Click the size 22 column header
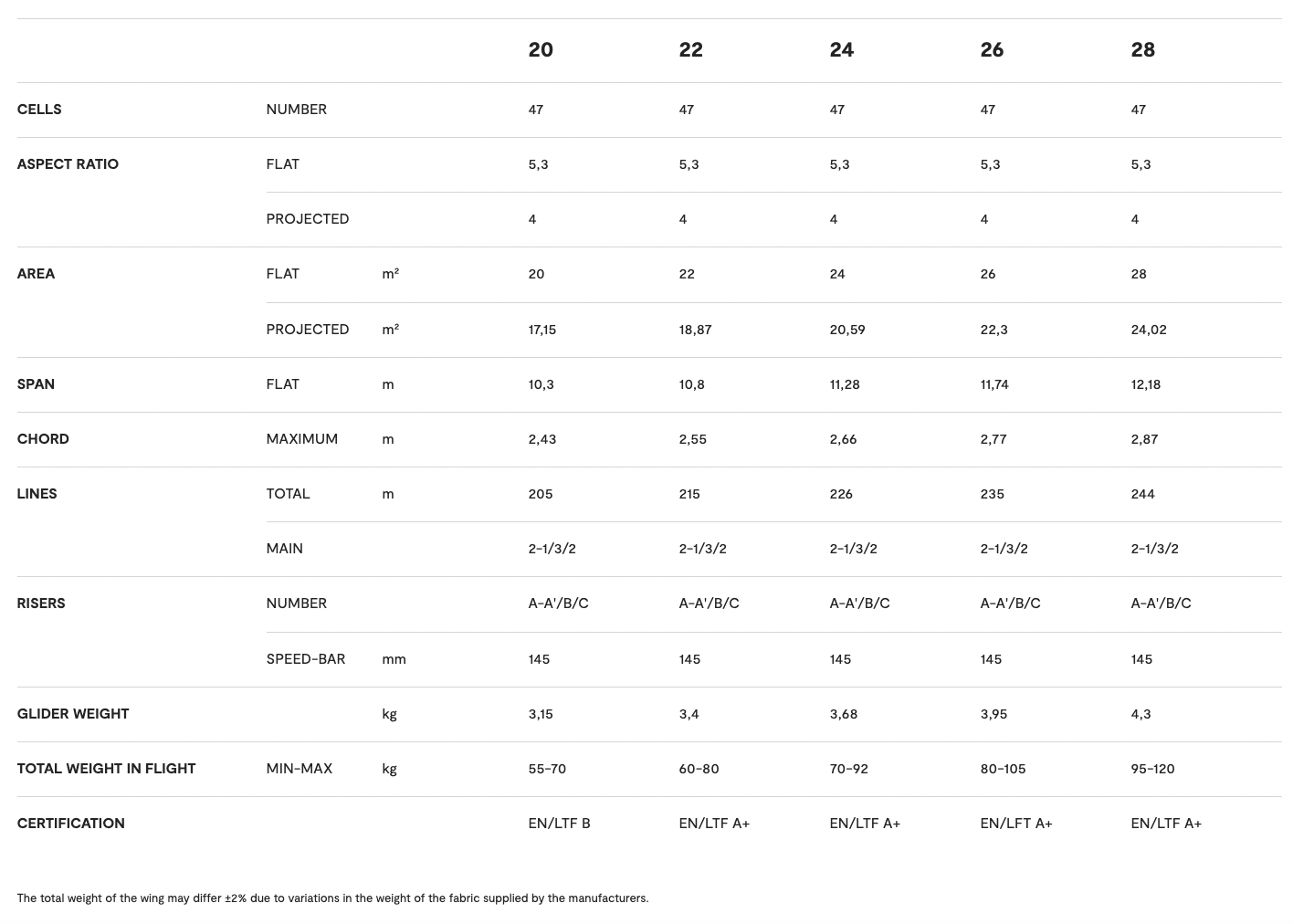1293x924 pixels. (690, 50)
